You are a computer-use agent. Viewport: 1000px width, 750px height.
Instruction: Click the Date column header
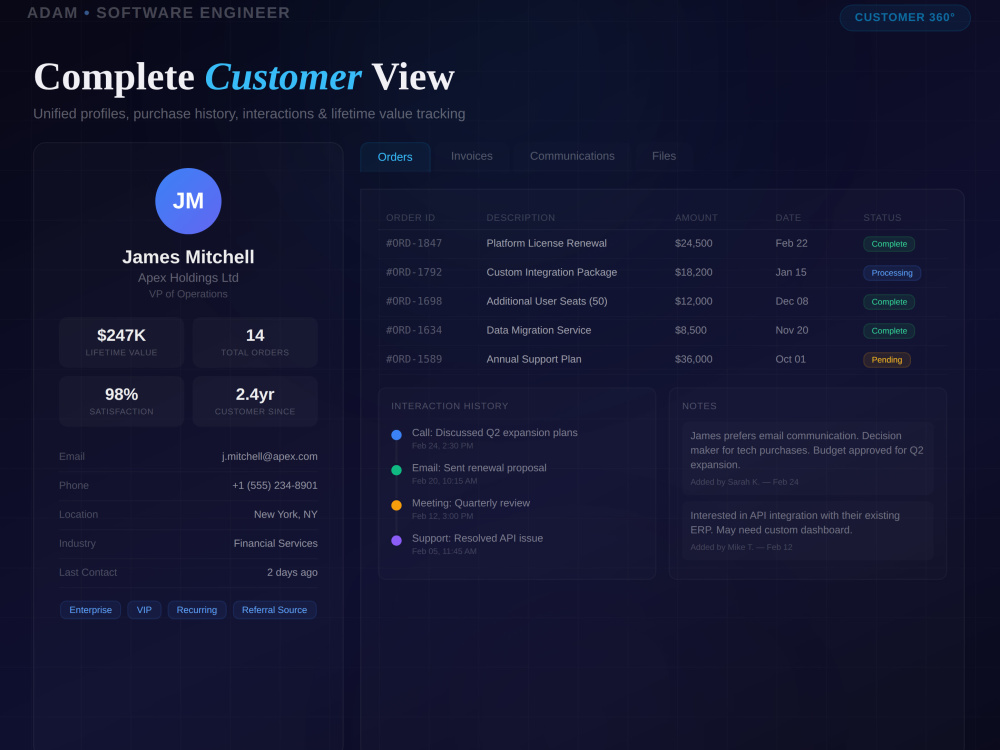tap(788, 217)
